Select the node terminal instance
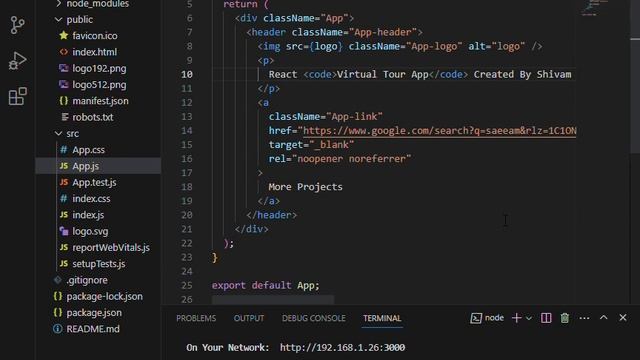This screenshot has width=640, height=360. pyautogui.click(x=487, y=318)
